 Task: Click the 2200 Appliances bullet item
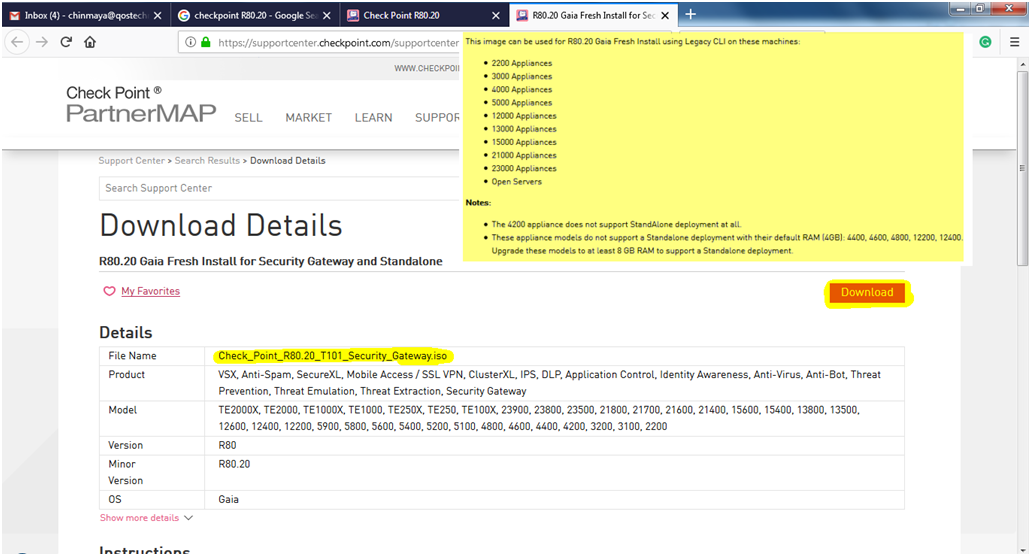coord(522,63)
